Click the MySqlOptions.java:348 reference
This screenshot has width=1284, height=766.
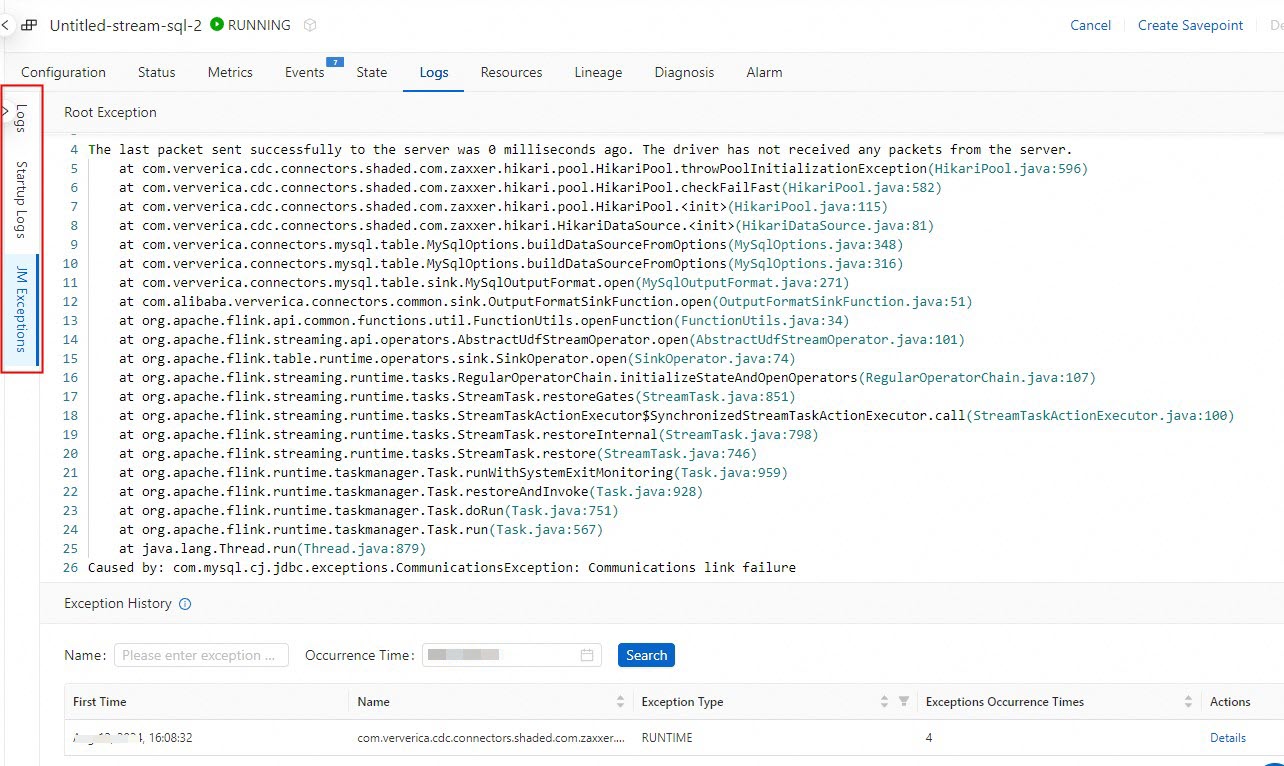814,245
